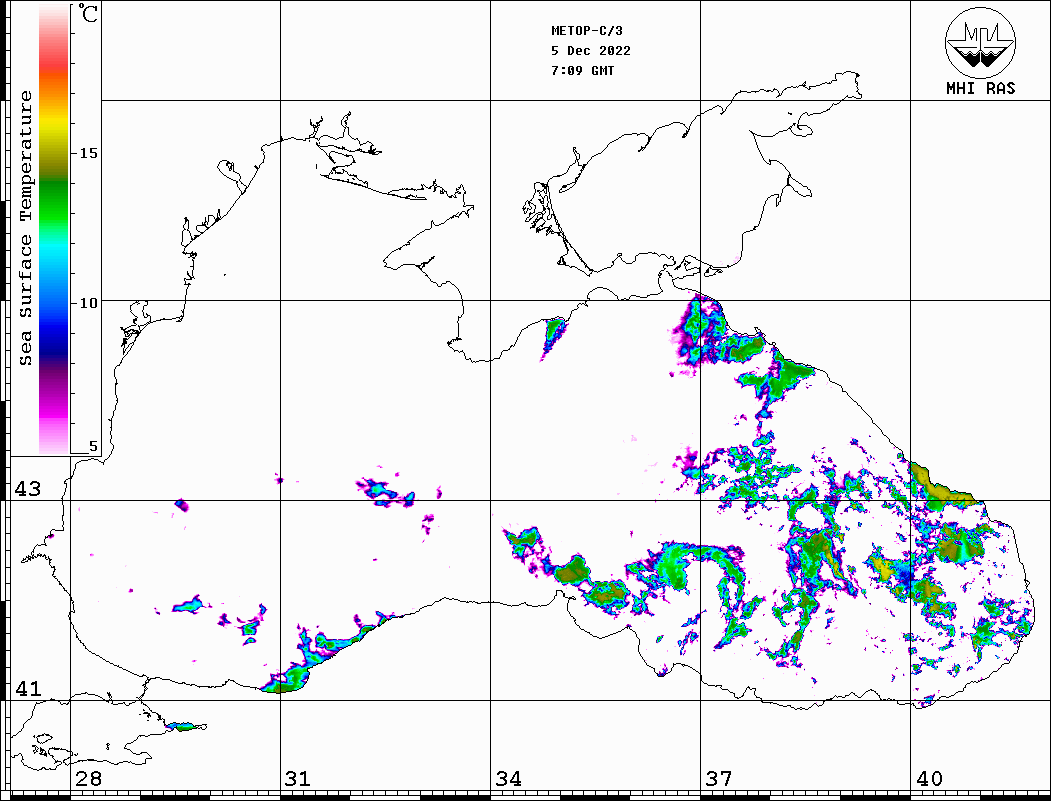Screen dimensions: 1051x801
Task: Click the 10 tick on temperature scale
Action: [88, 303]
